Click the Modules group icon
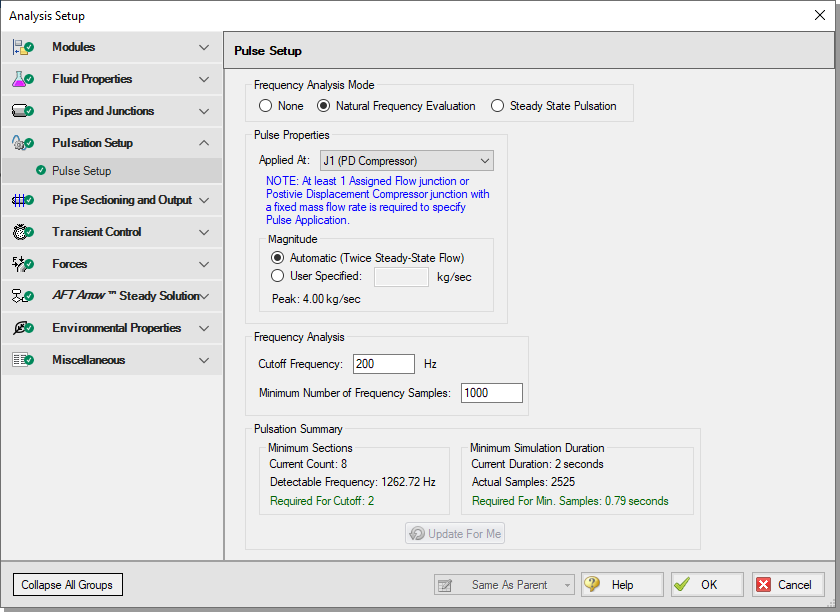 point(22,47)
